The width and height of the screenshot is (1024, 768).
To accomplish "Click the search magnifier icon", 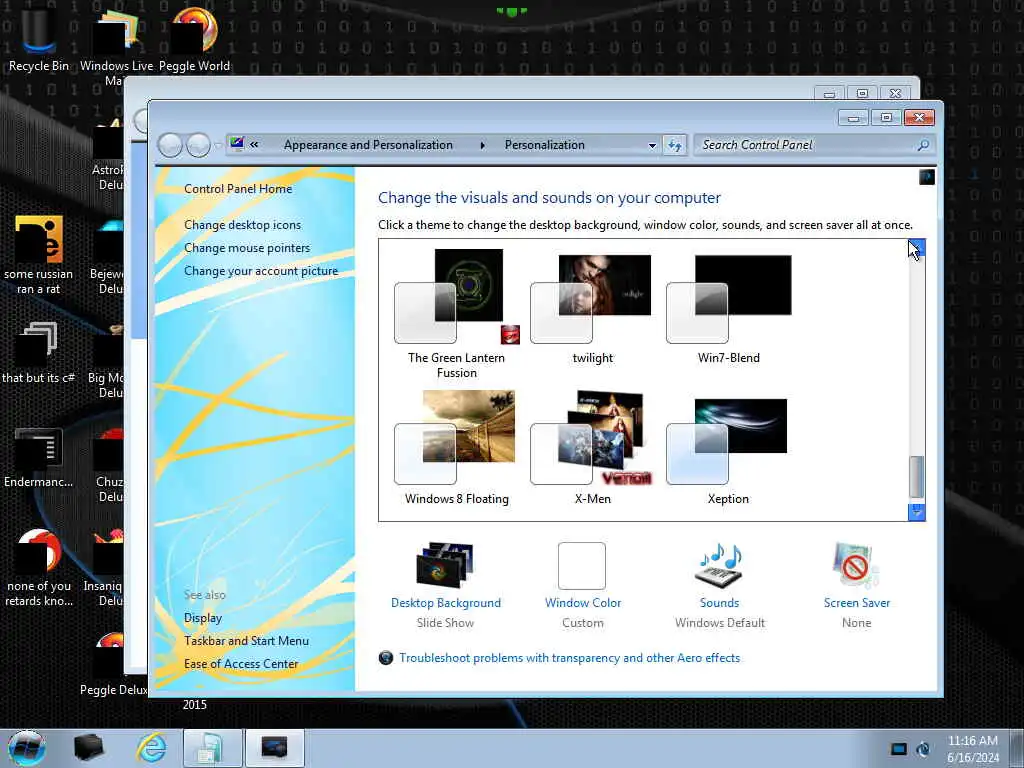I will click(923, 145).
